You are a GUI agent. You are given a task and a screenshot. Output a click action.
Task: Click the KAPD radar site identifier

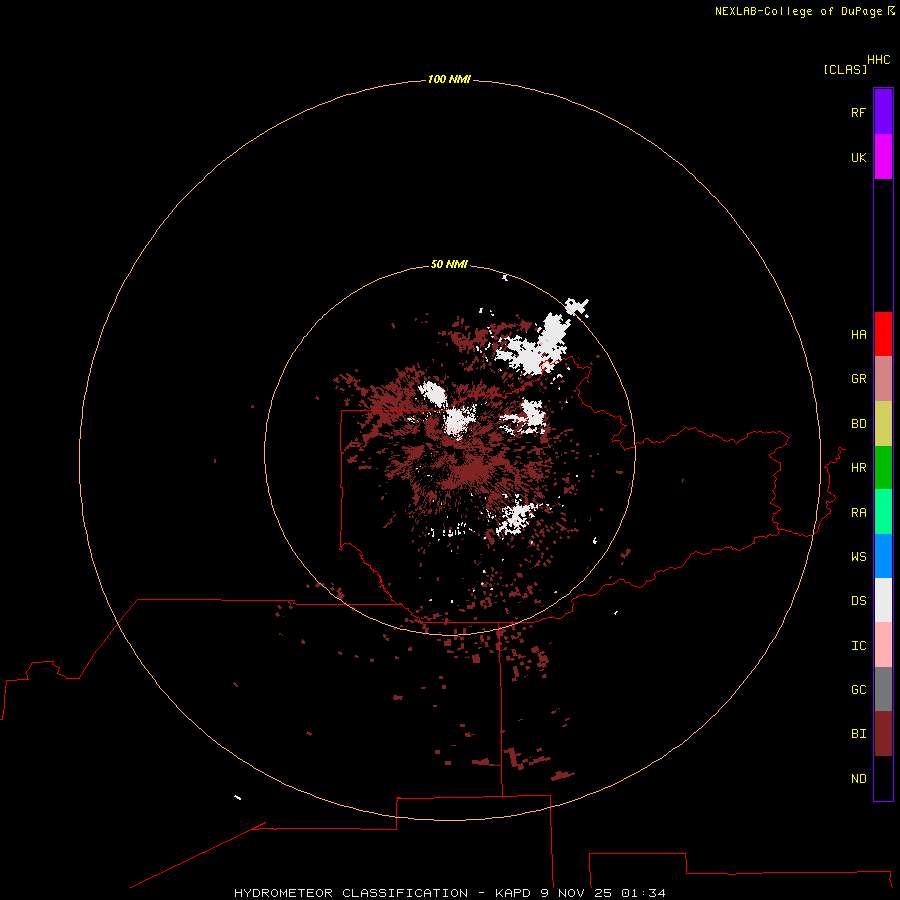click(x=513, y=893)
